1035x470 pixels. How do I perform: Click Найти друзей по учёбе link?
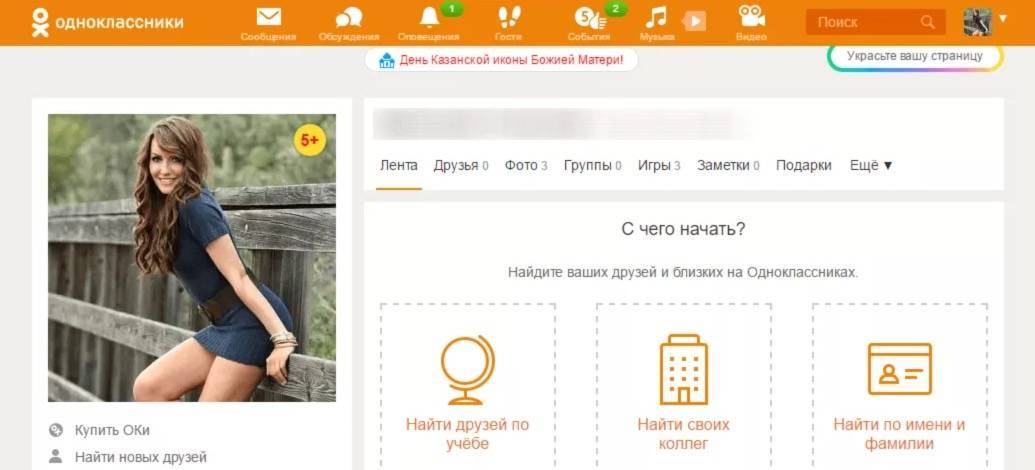[467, 434]
